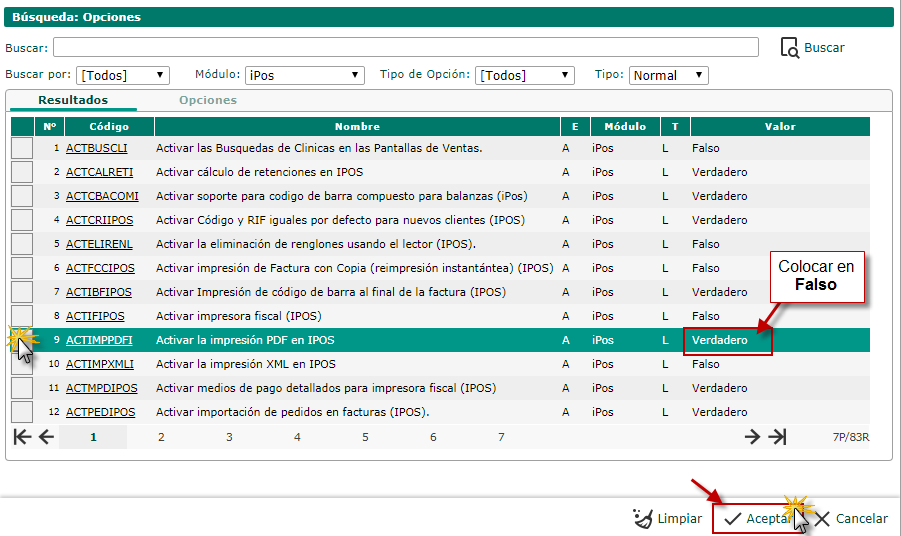Open the Tipo de Opción dropdown
Viewport: 901px width, 536px height.
[x=525, y=75]
